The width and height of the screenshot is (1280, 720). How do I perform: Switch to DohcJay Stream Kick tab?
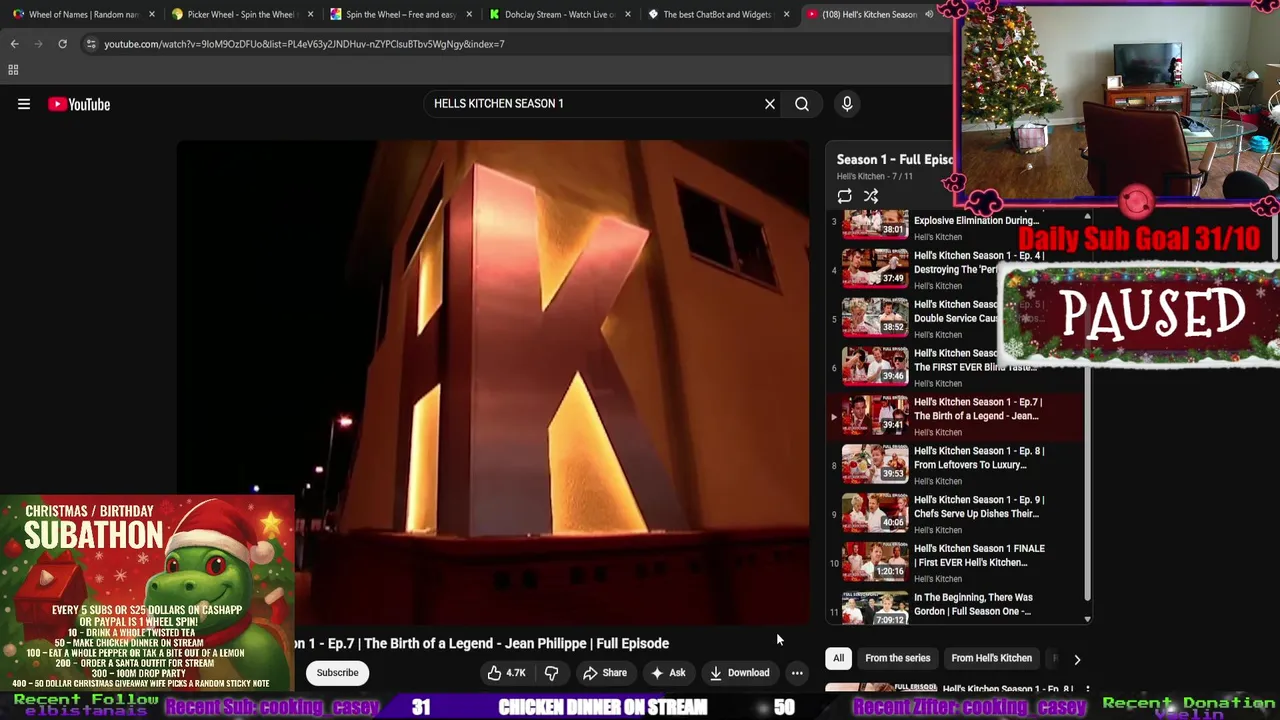click(x=560, y=15)
